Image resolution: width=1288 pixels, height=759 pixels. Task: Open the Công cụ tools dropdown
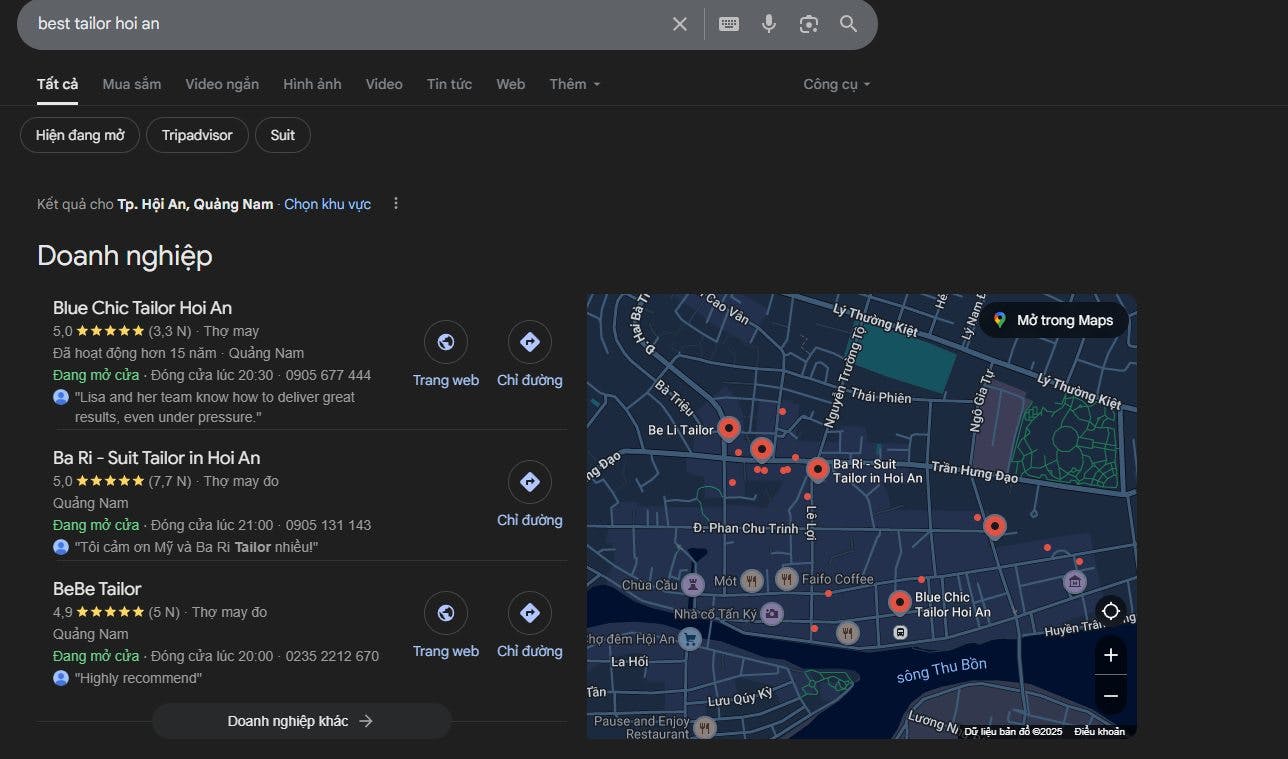point(837,84)
